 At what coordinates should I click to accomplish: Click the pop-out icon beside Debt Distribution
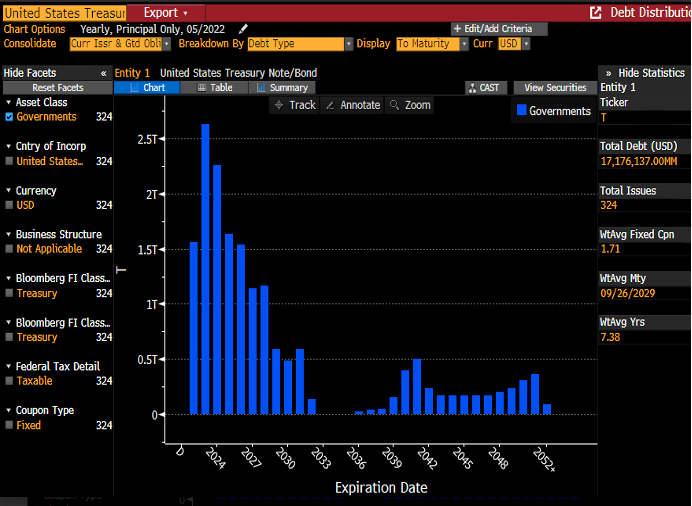[x=596, y=13]
